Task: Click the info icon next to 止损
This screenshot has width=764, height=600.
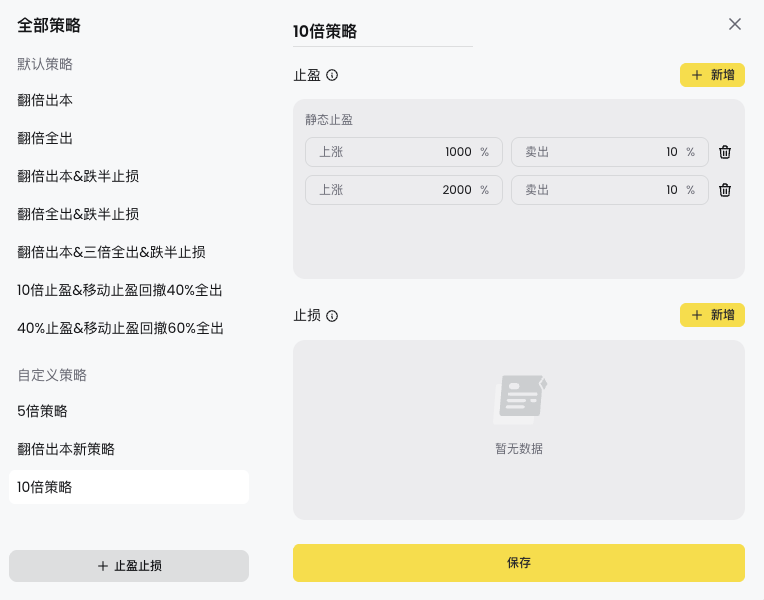Action: pos(332,316)
